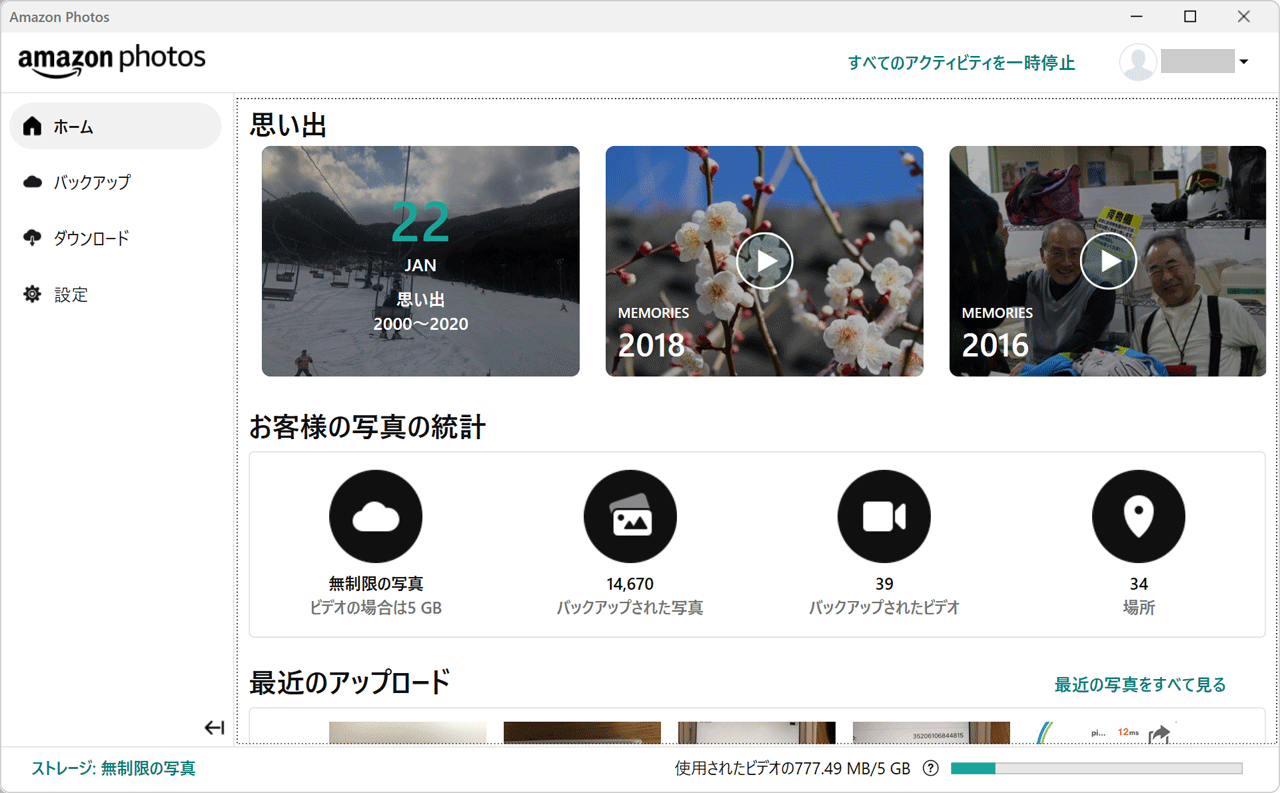1280x793 pixels.
Task: Open the fourth recent upload thumbnail
Action: point(931,733)
